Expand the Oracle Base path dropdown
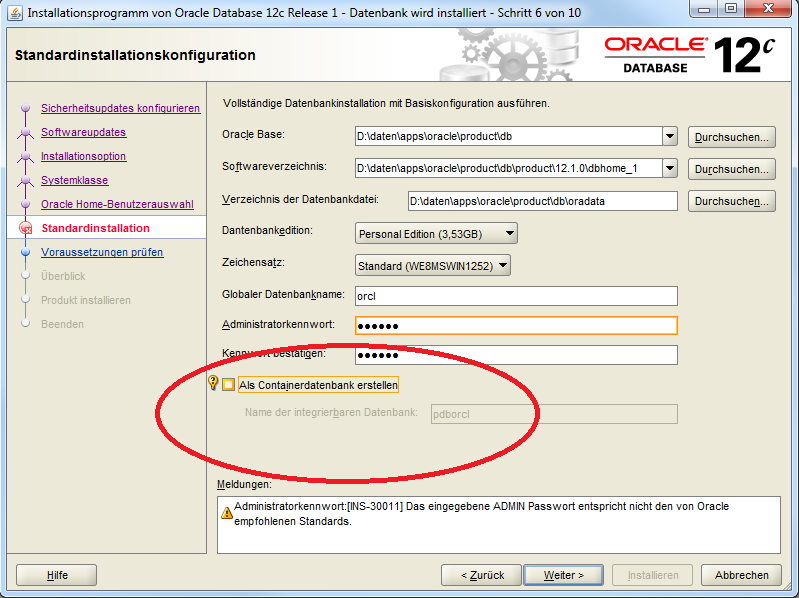 pos(669,136)
